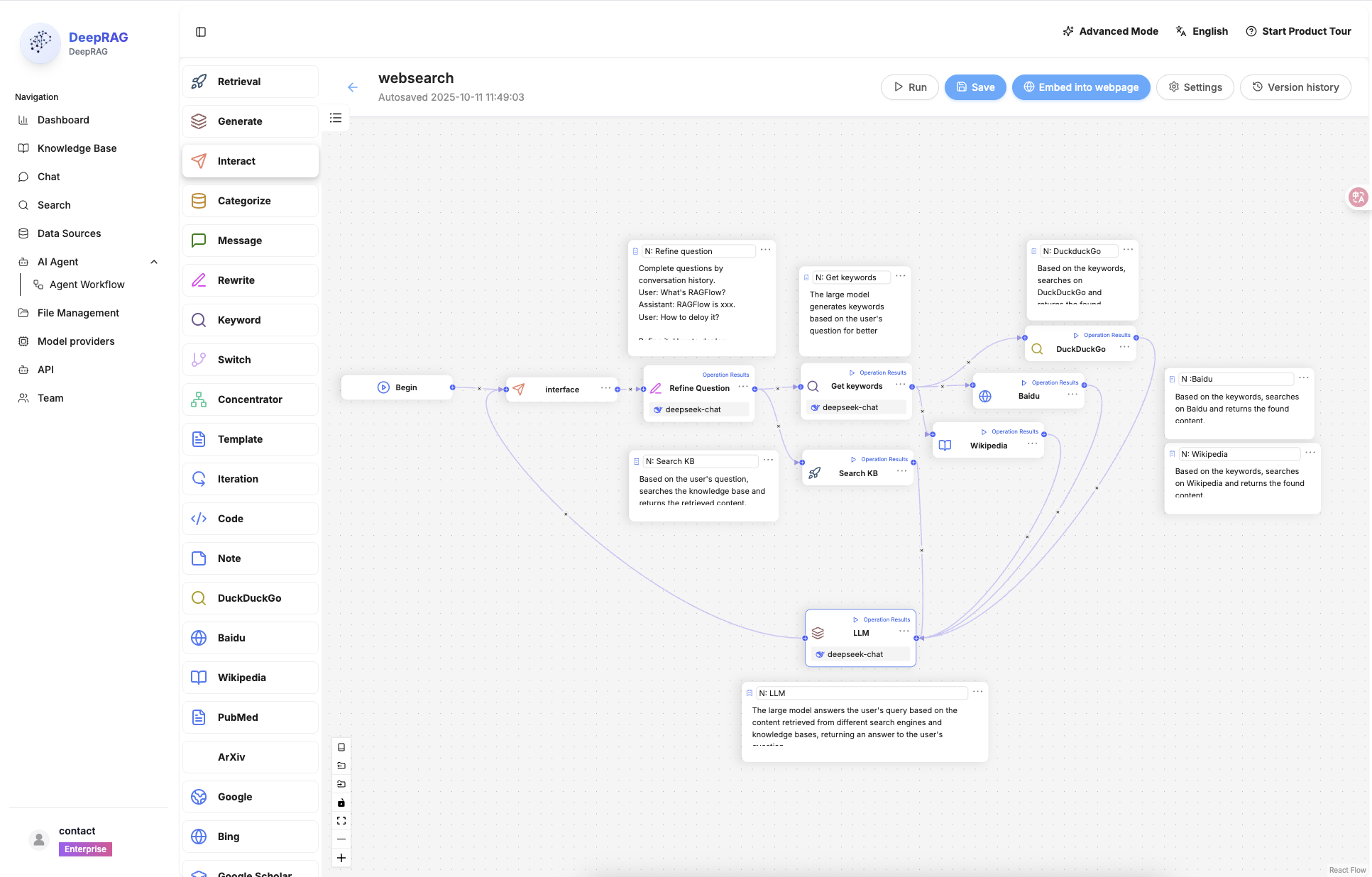This screenshot has height=877, width=1372.
Task: Open the LLM node's three-dot menu
Action: 904,631
